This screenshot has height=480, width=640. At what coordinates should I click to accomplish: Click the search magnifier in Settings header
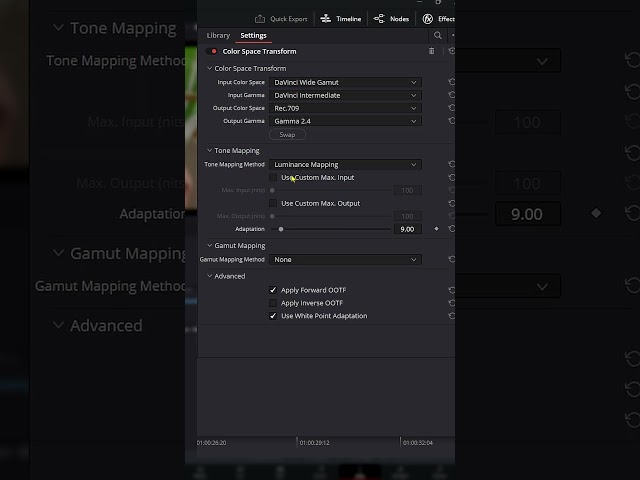[438, 36]
